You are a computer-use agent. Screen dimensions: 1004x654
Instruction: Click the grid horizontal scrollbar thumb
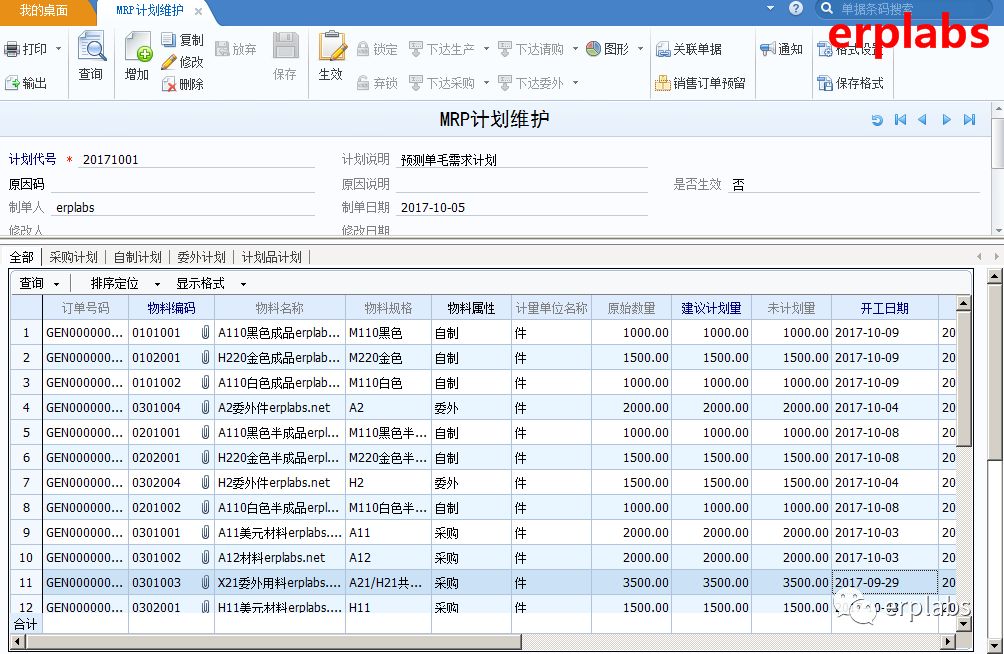273,641
